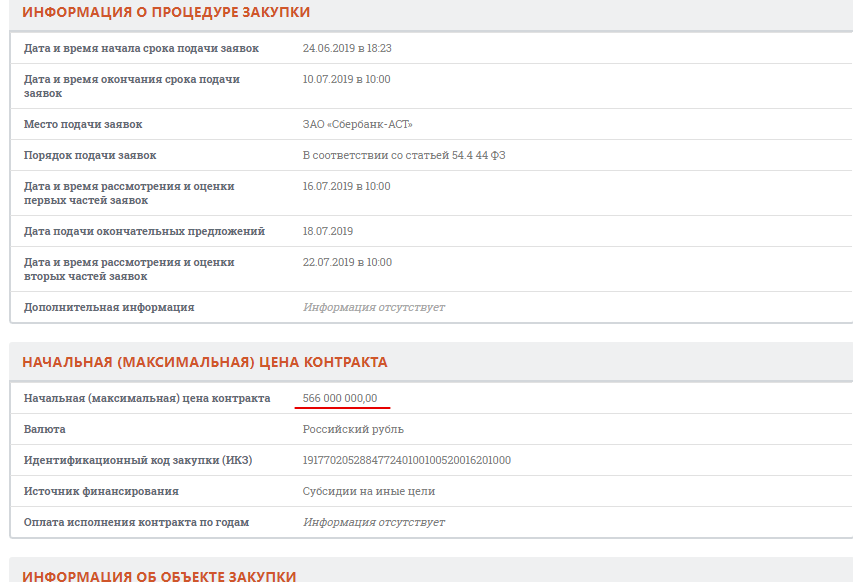Click the label 'Порядок подачи заявок'

pyautogui.click(x=90, y=156)
